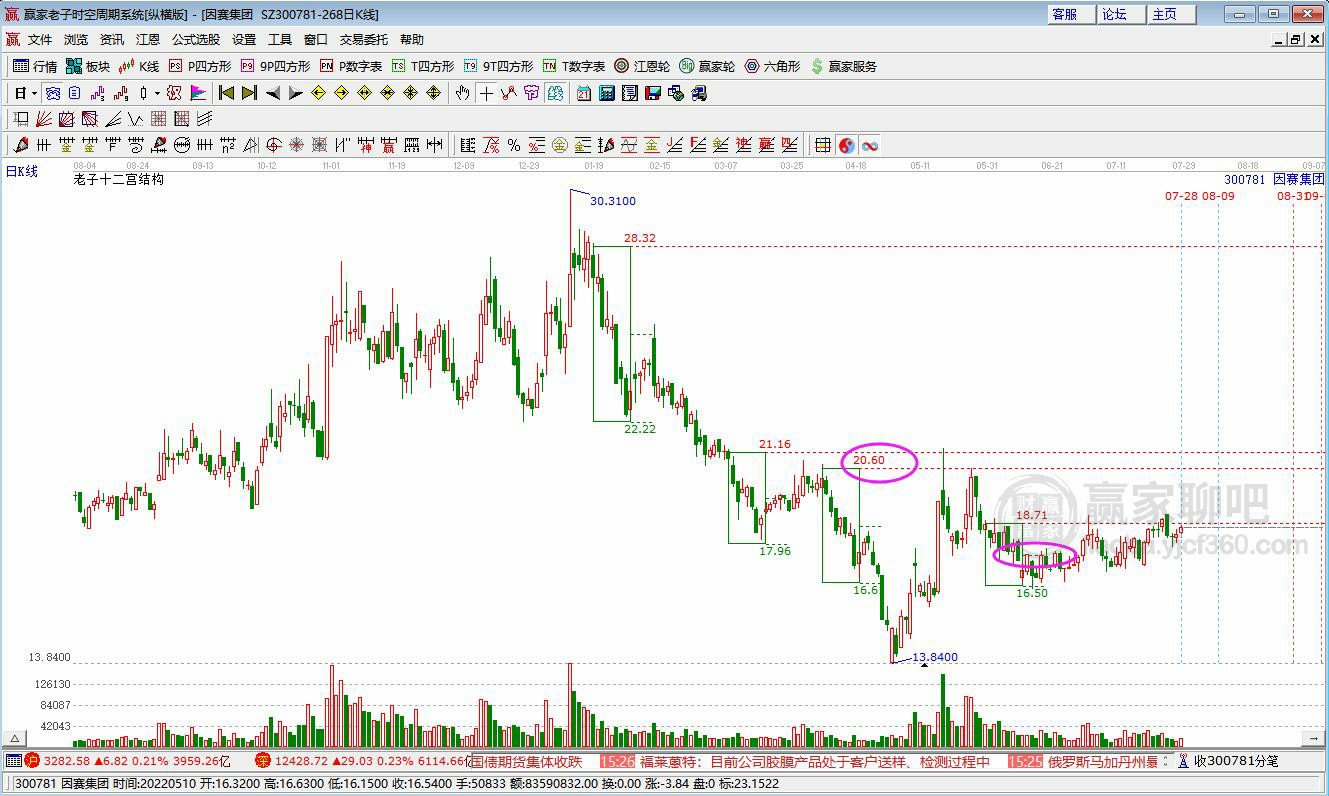Viewport: 1329px width, 796px height.
Task: Click the red compass-rose star icon
Action: tap(296, 145)
